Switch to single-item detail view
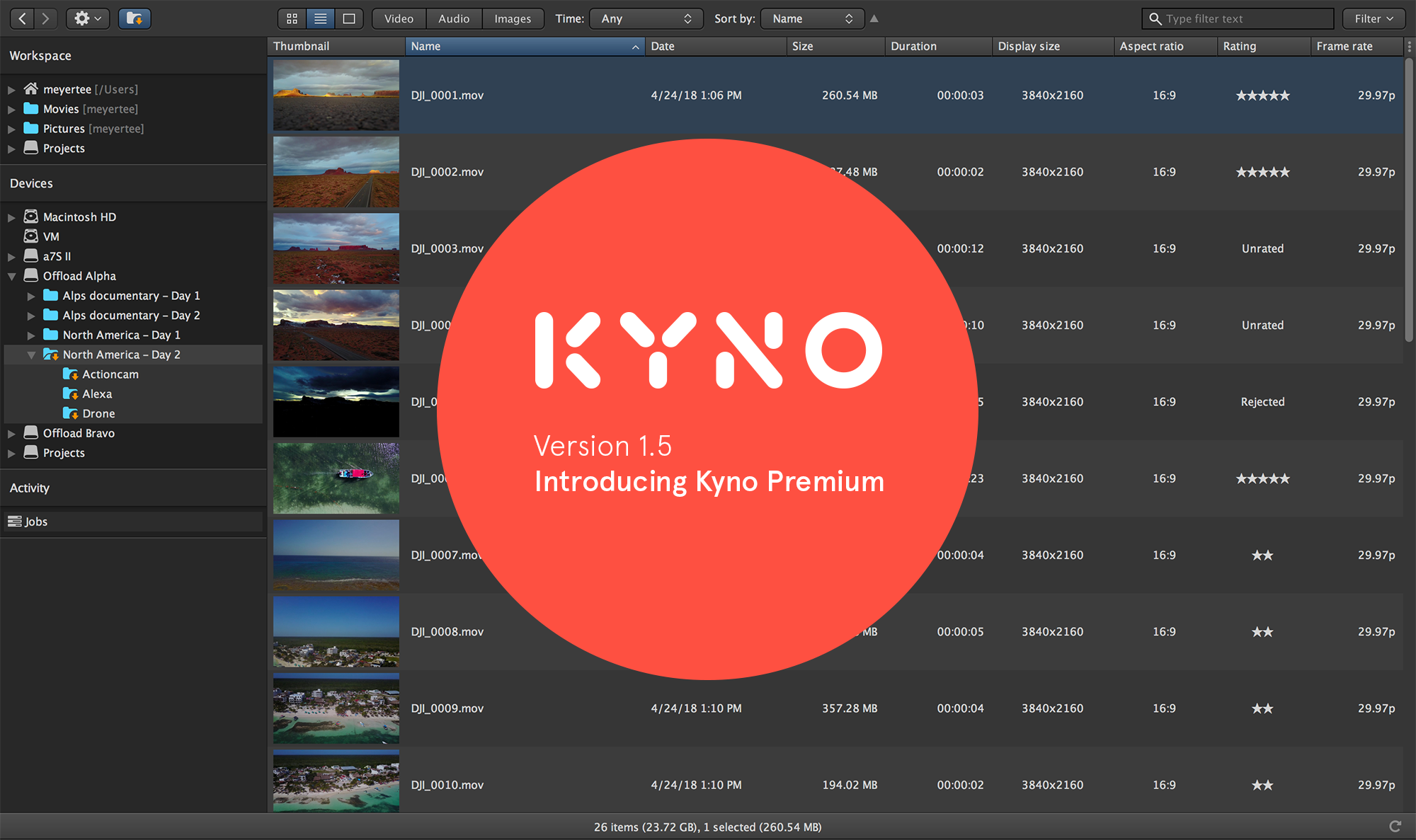The width and height of the screenshot is (1416, 840). (x=349, y=18)
